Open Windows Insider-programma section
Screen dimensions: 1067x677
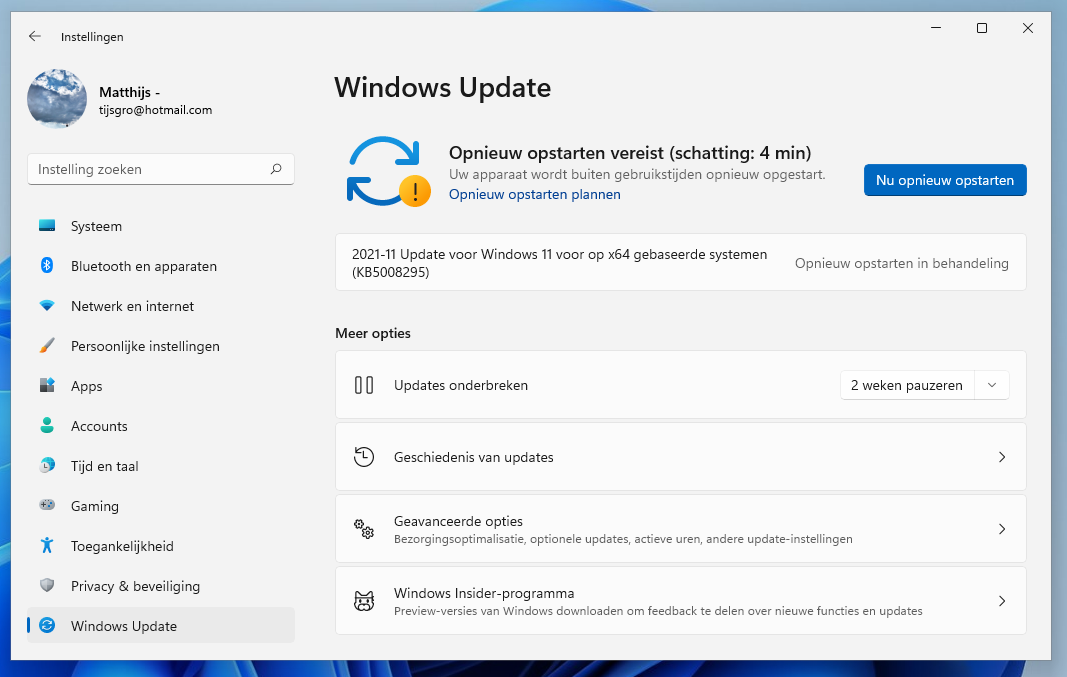[x=680, y=601]
